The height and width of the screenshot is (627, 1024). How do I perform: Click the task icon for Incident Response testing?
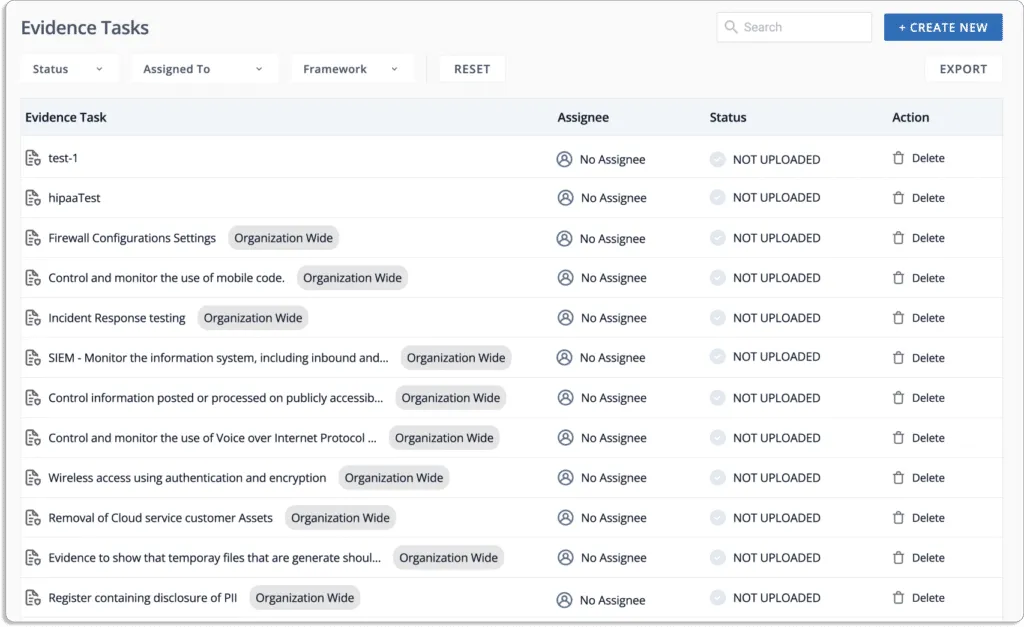(x=33, y=318)
